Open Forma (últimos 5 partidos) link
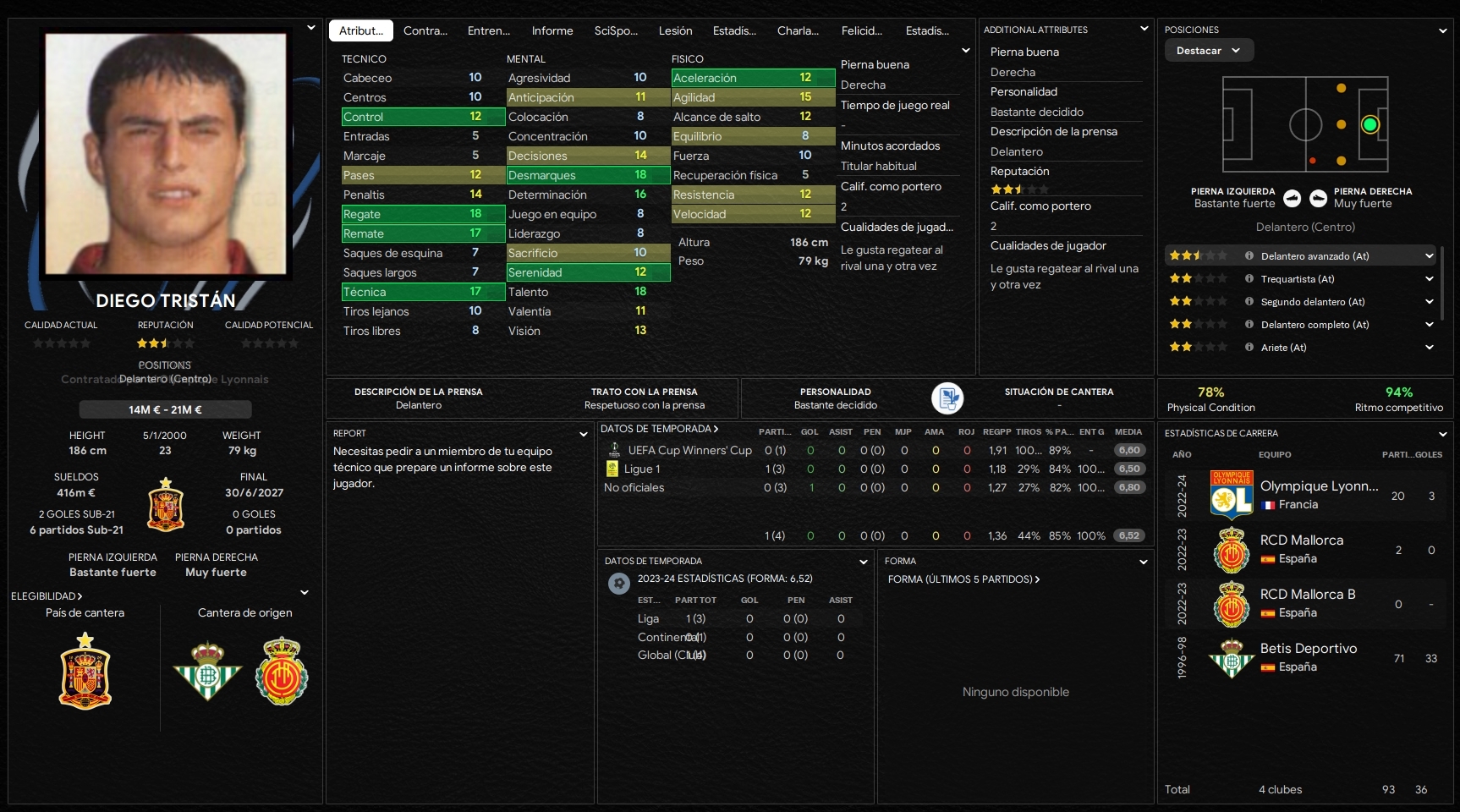 tap(963, 579)
